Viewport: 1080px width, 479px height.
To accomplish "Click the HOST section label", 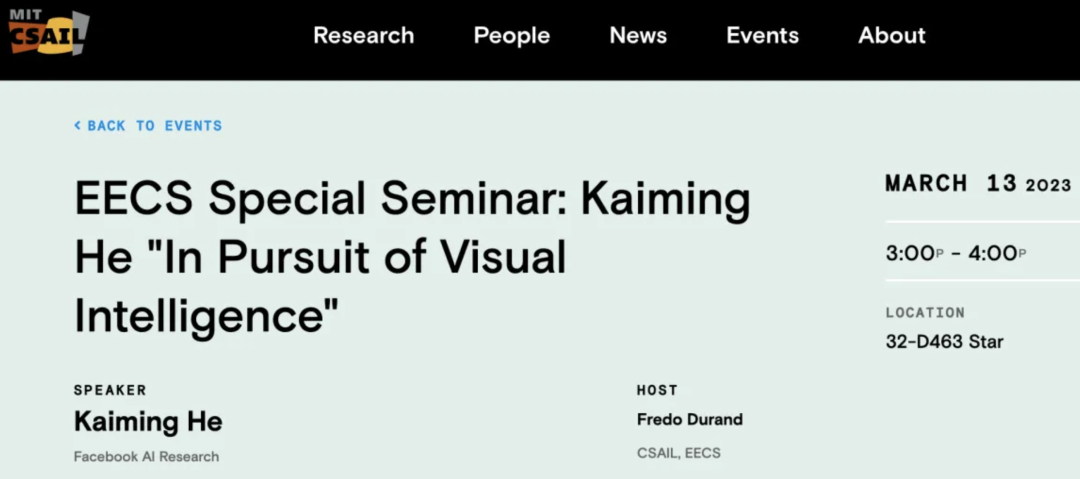I will pyautogui.click(x=657, y=390).
